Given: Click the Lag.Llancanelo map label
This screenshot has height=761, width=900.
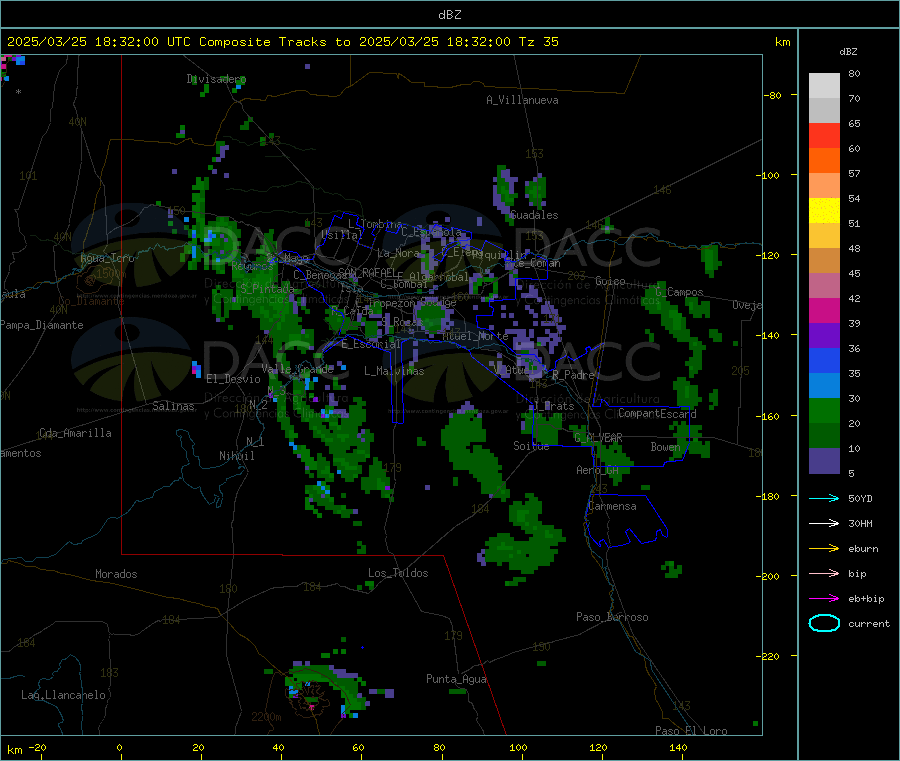Looking at the screenshot, I should pyautogui.click(x=63, y=695).
